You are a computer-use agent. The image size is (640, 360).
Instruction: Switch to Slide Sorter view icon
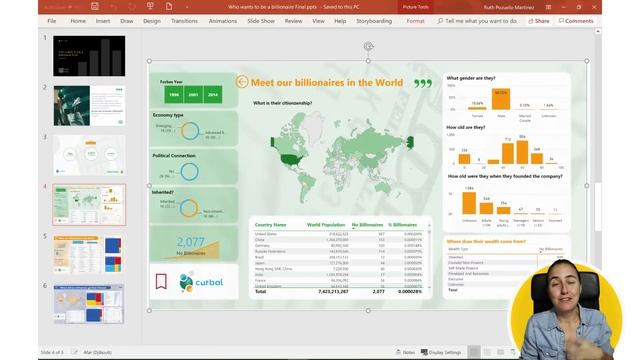[x=487, y=352]
